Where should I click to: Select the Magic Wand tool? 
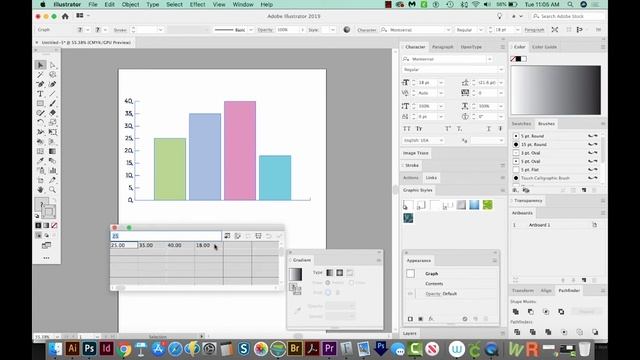(40, 75)
